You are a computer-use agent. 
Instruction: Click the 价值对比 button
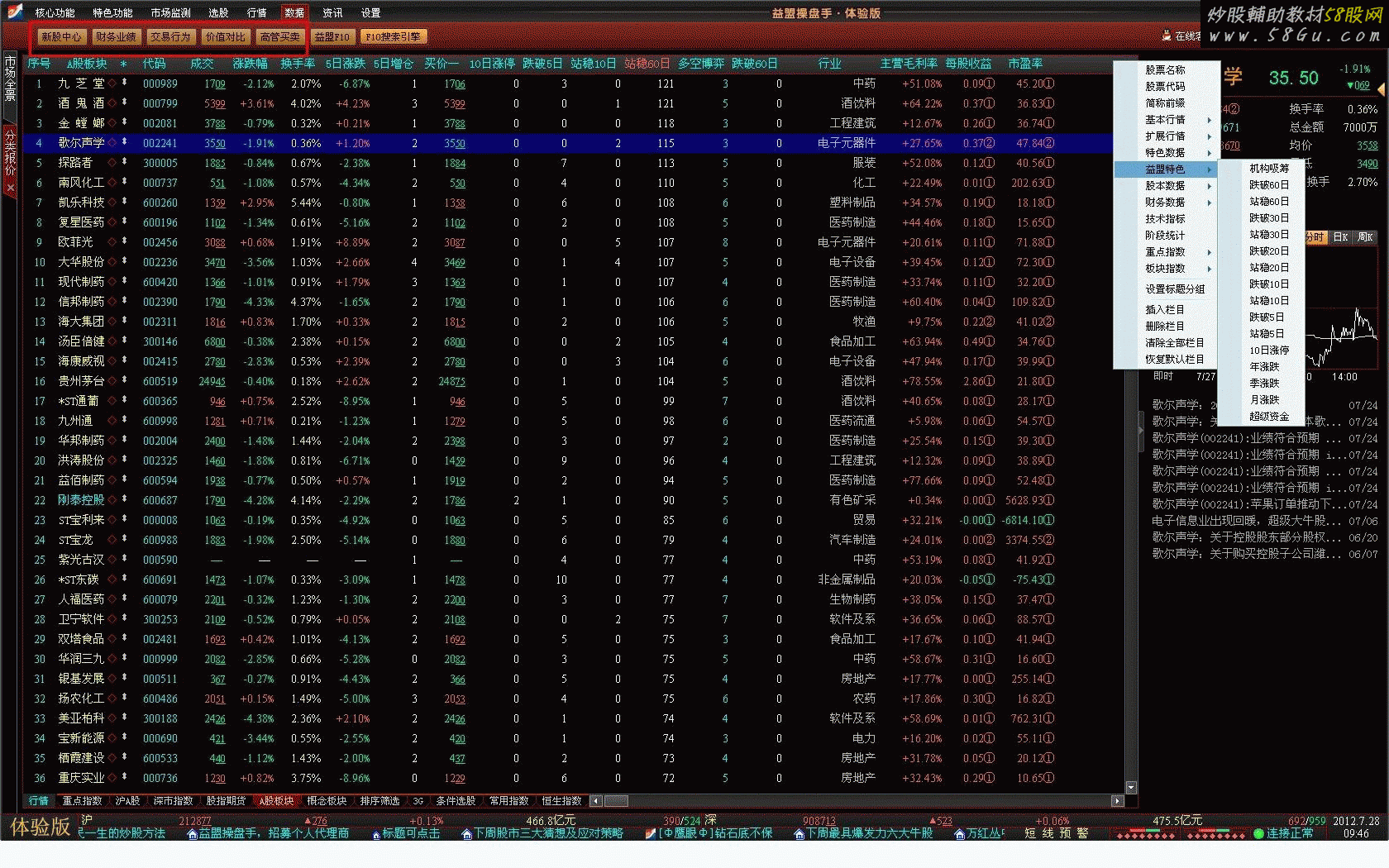[x=225, y=36]
